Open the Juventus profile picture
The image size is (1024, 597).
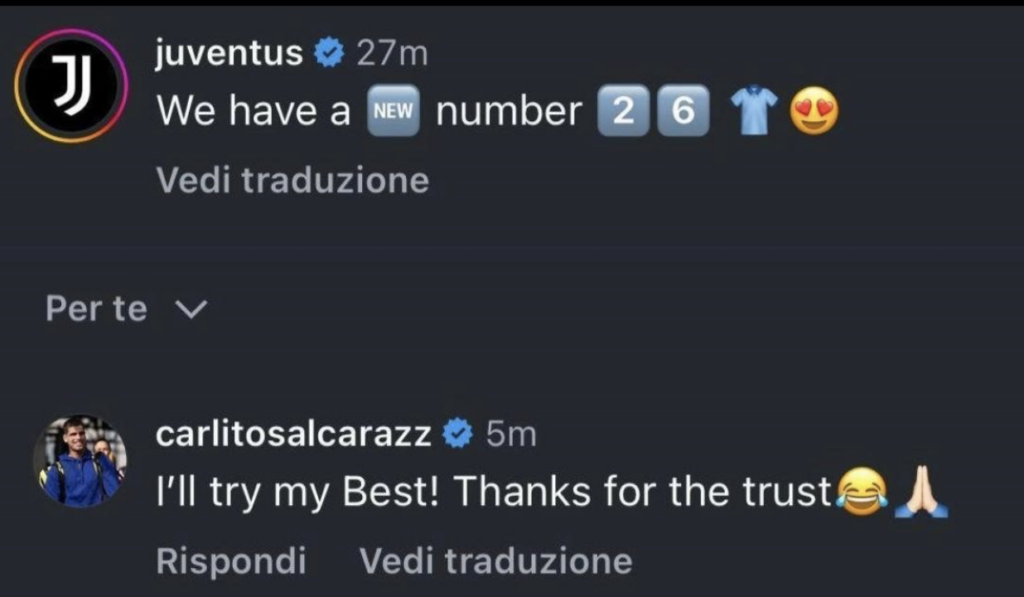point(68,85)
